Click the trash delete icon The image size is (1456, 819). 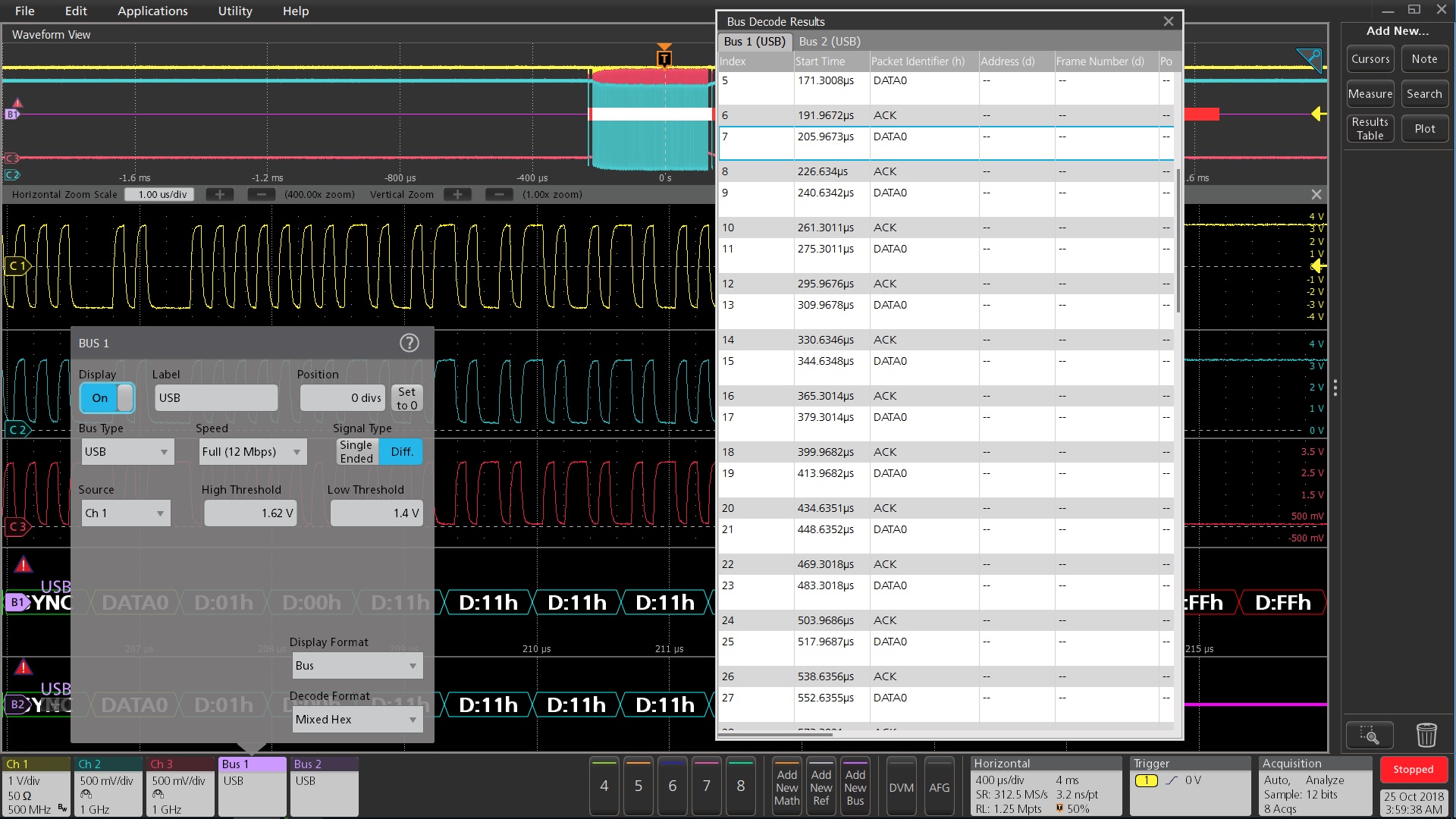tap(1426, 735)
